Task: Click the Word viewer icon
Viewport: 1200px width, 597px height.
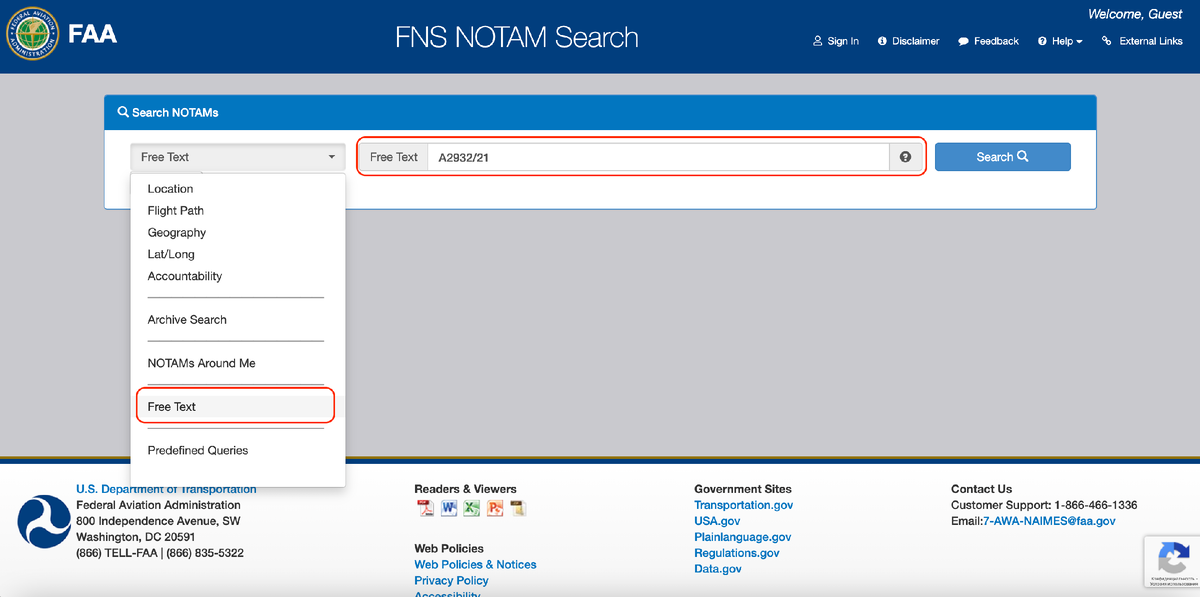Action: [x=448, y=508]
